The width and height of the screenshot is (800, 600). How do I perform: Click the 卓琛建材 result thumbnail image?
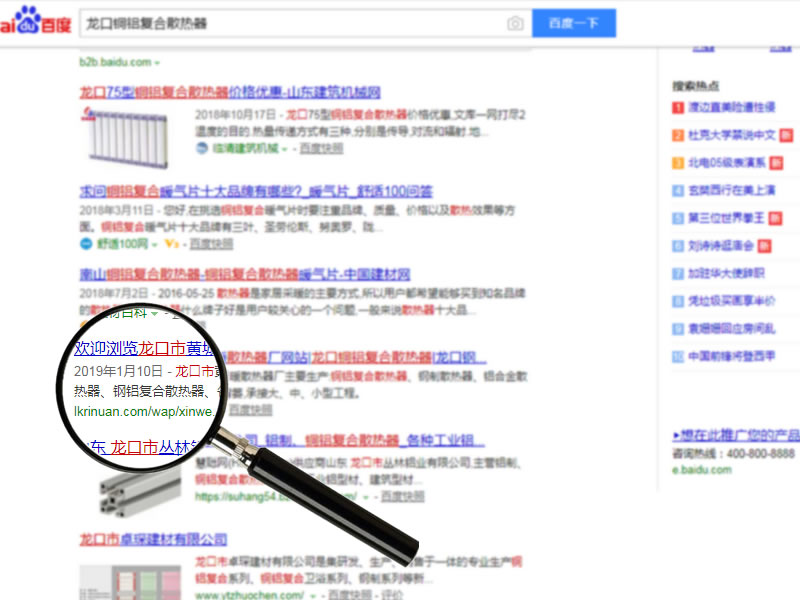click(131, 582)
